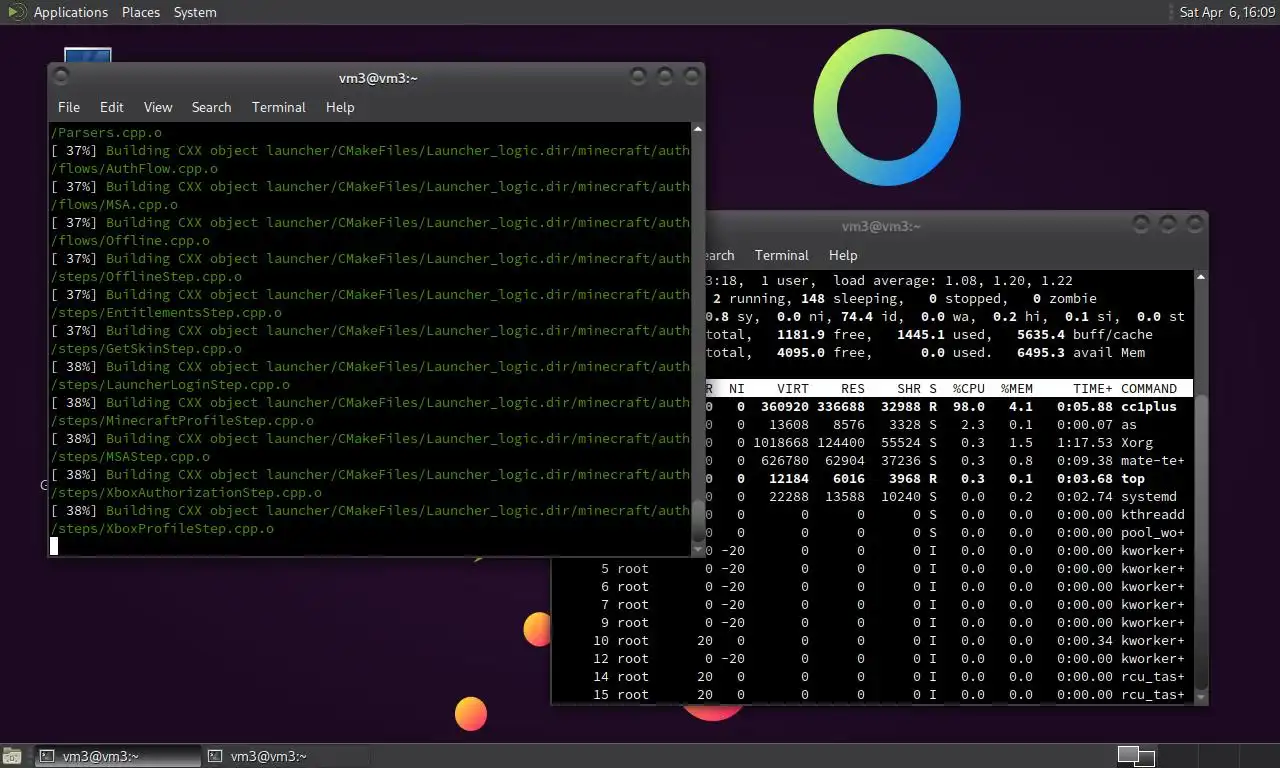Close the front build terminal window
This screenshot has width=1280, height=768.
click(x=690, y=76)
